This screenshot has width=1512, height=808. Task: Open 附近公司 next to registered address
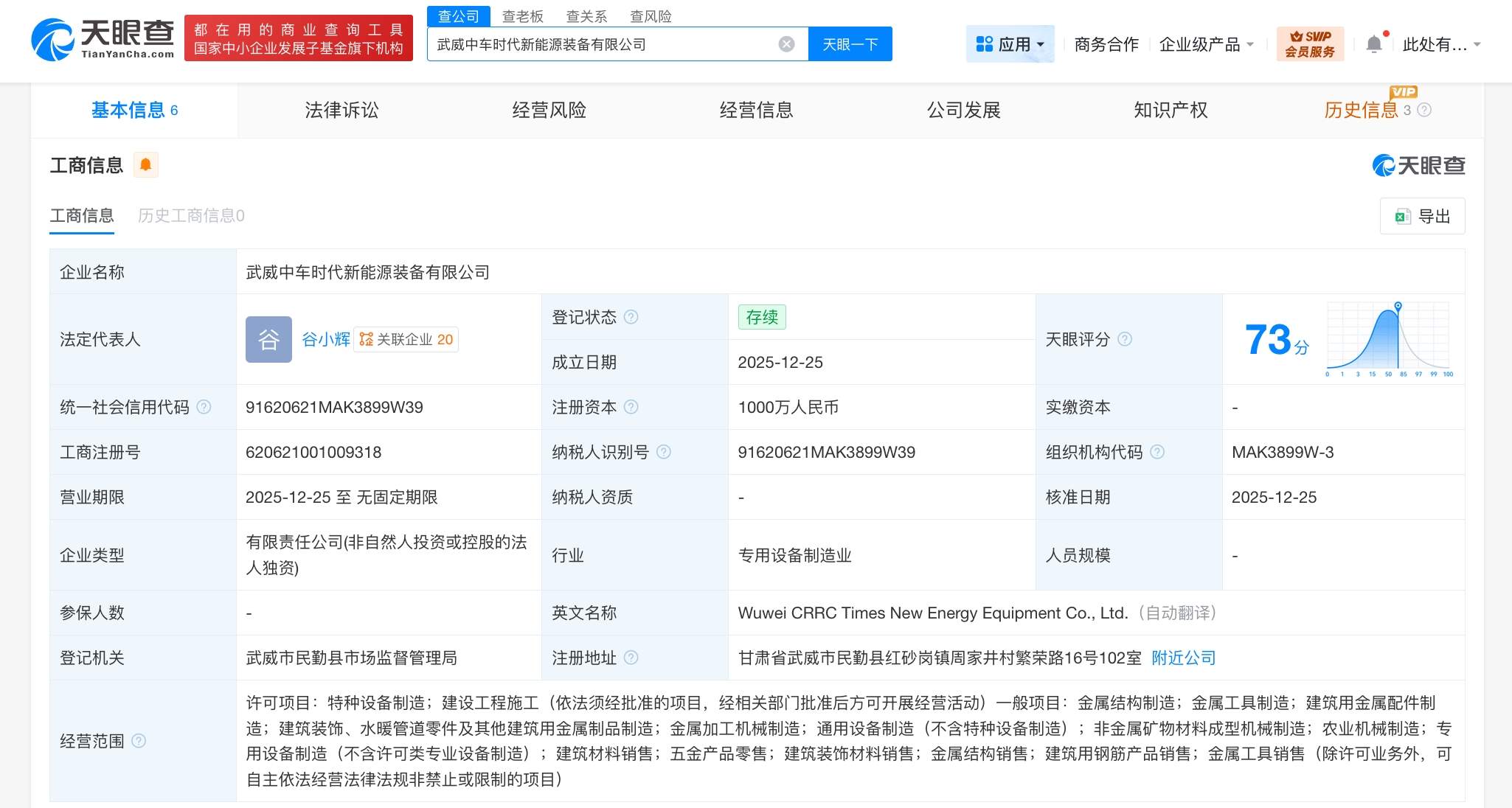coord(1182,658)
